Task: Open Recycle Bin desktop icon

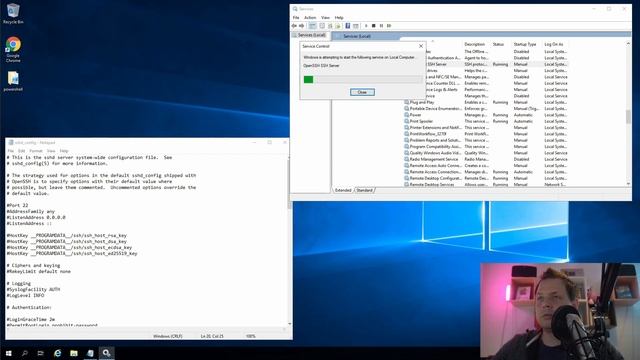Action: pos(13,13)
